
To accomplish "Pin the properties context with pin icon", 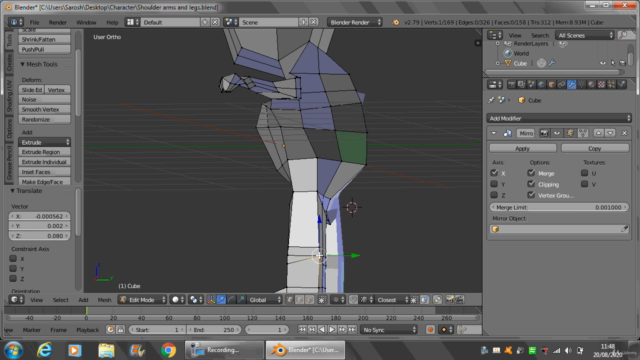I will [x=491, y=100].
